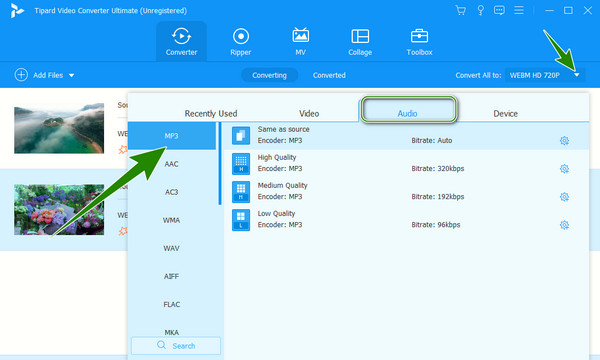Expand the Add Files dropdown arrow
The height and width of the screenshot is (360, 600).
click(72, 75)
